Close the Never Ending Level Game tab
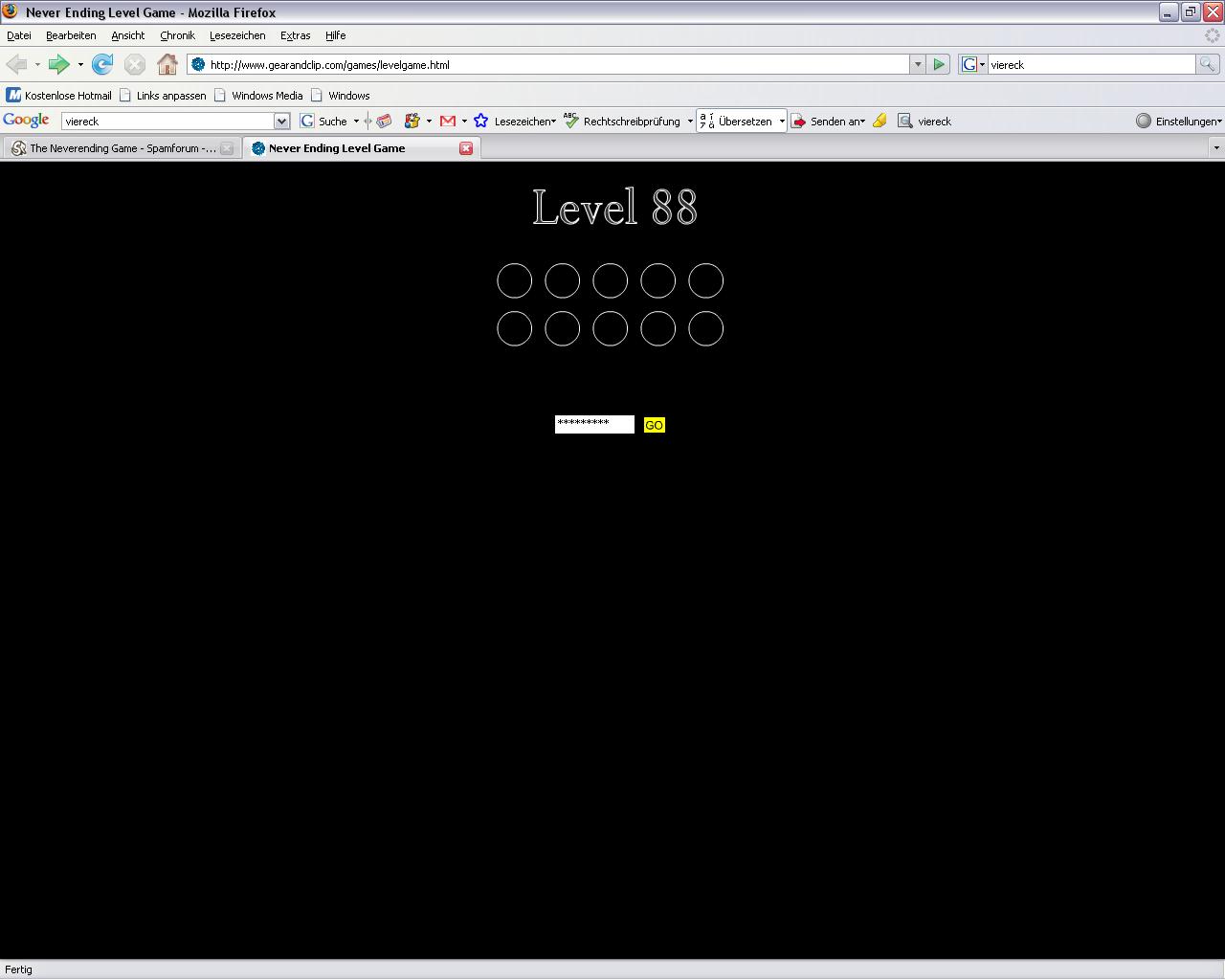 (x=466, y=148)
